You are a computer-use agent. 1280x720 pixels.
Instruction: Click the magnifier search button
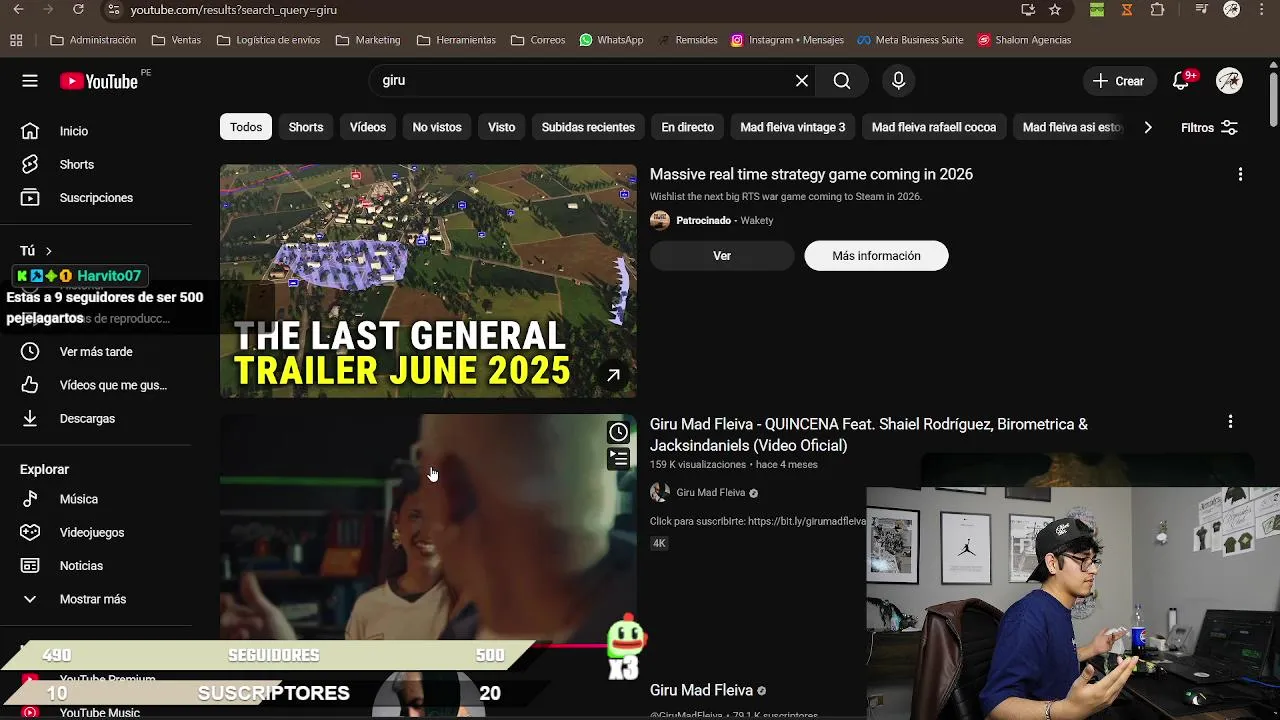[x=842, y=81]
